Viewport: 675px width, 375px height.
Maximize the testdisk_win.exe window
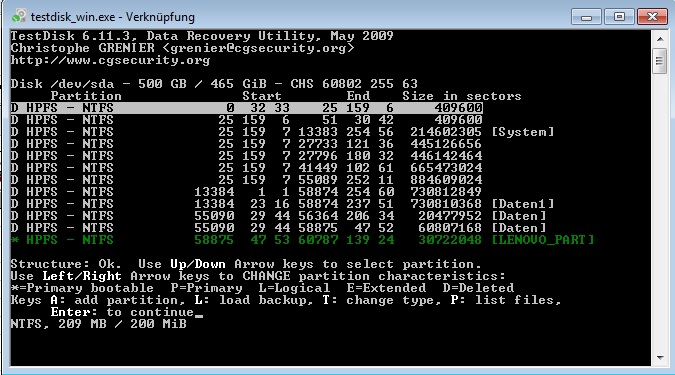coord(619,17)
